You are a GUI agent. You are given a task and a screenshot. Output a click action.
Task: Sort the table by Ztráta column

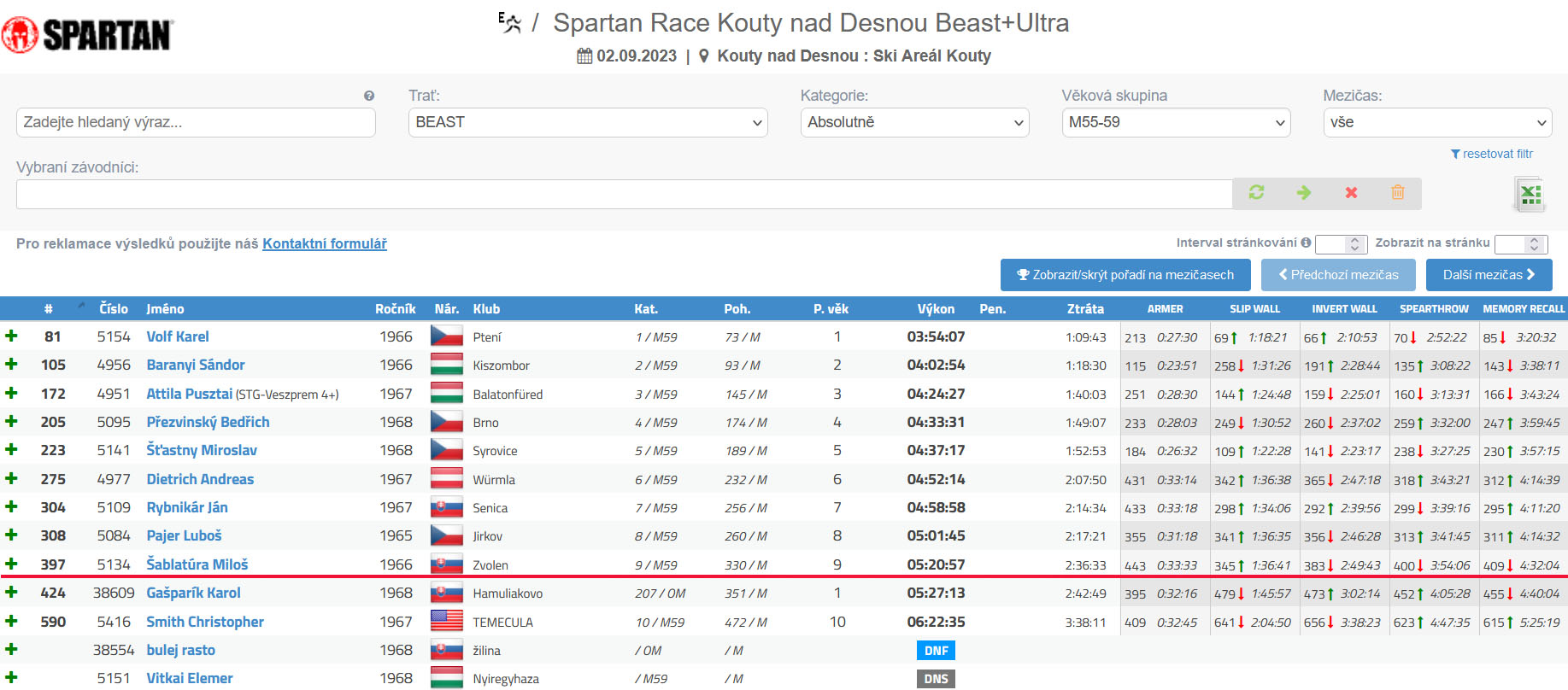tap(1085, 309)
